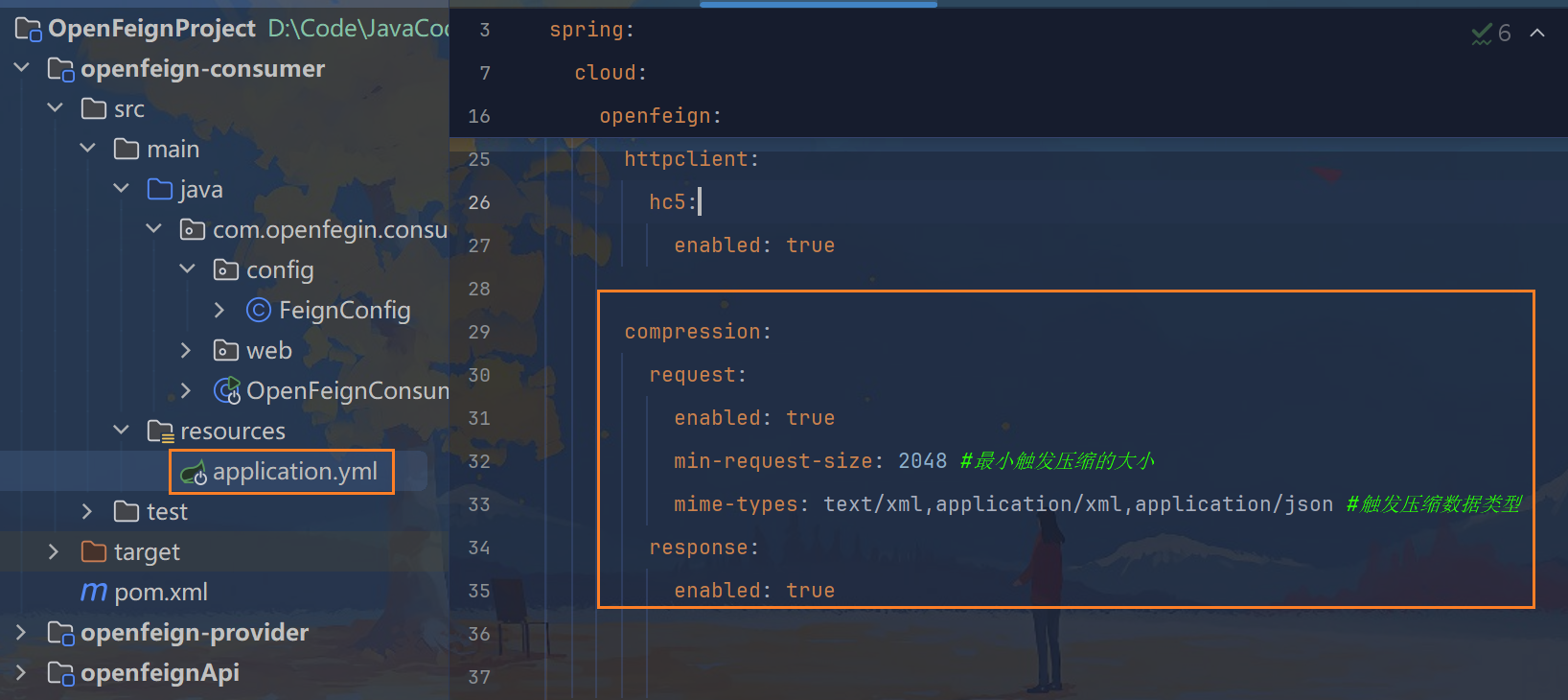Open the inspection checkmark widget showing 6
Screen dimensions: 1568x700
(1491, 34)
